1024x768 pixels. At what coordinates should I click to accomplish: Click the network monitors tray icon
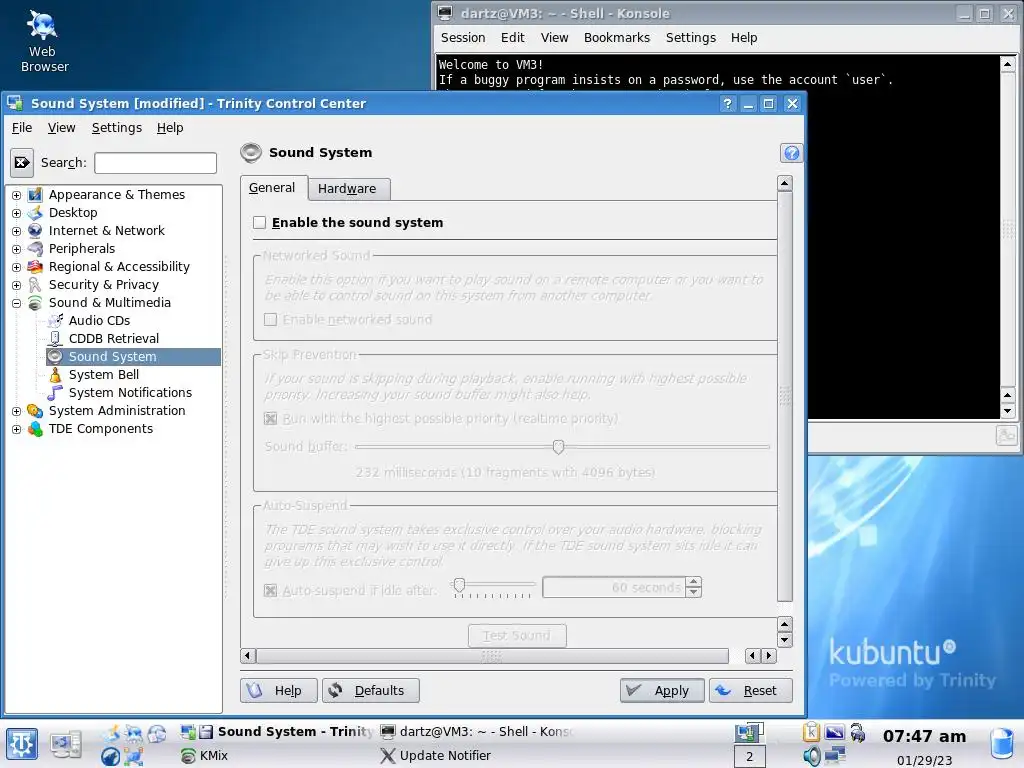[835, 756]
